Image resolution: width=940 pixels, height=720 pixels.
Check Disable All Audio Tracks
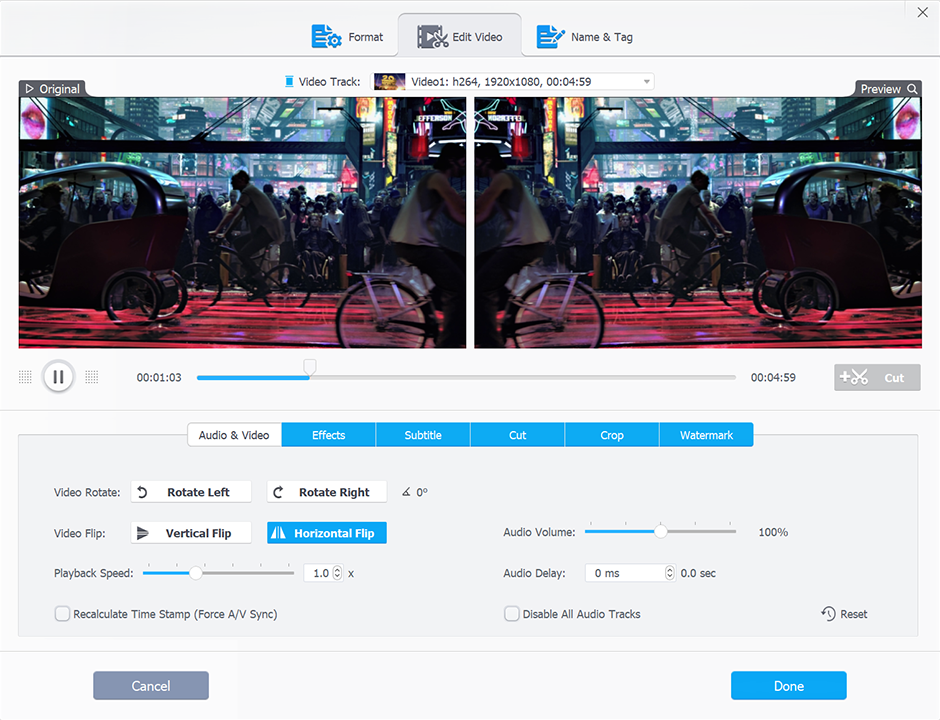511,614
